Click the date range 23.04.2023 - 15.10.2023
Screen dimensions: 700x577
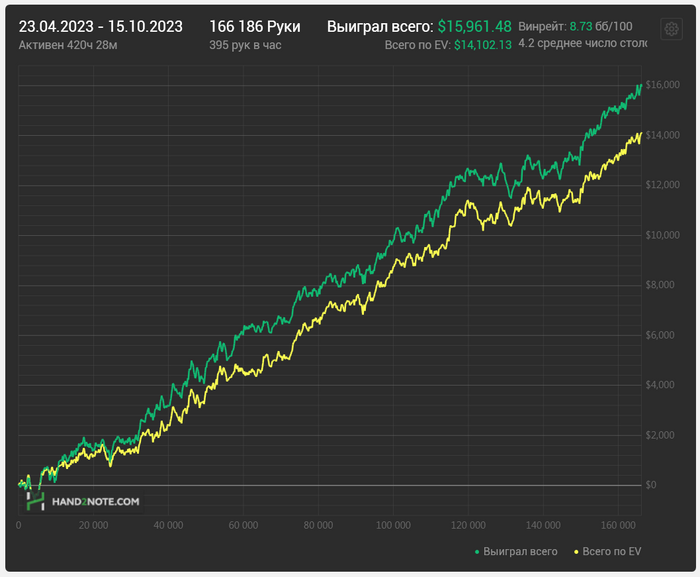tap(100, 27)
